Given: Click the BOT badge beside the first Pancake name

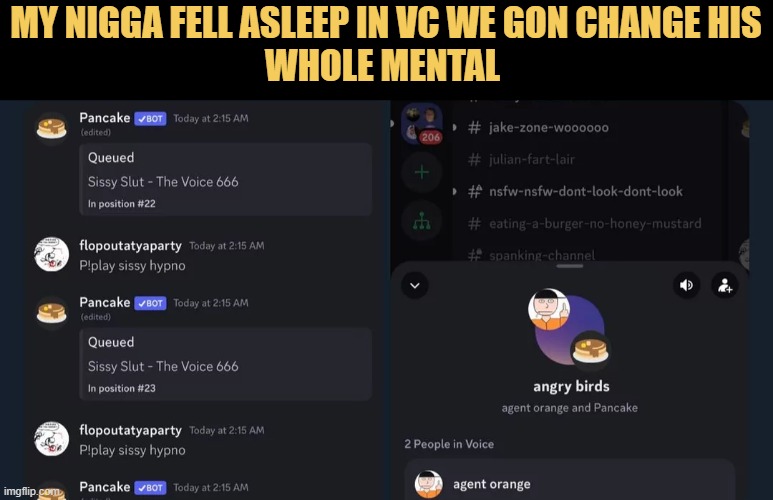Looking at the screenshot, I should [x=150, y=118].
